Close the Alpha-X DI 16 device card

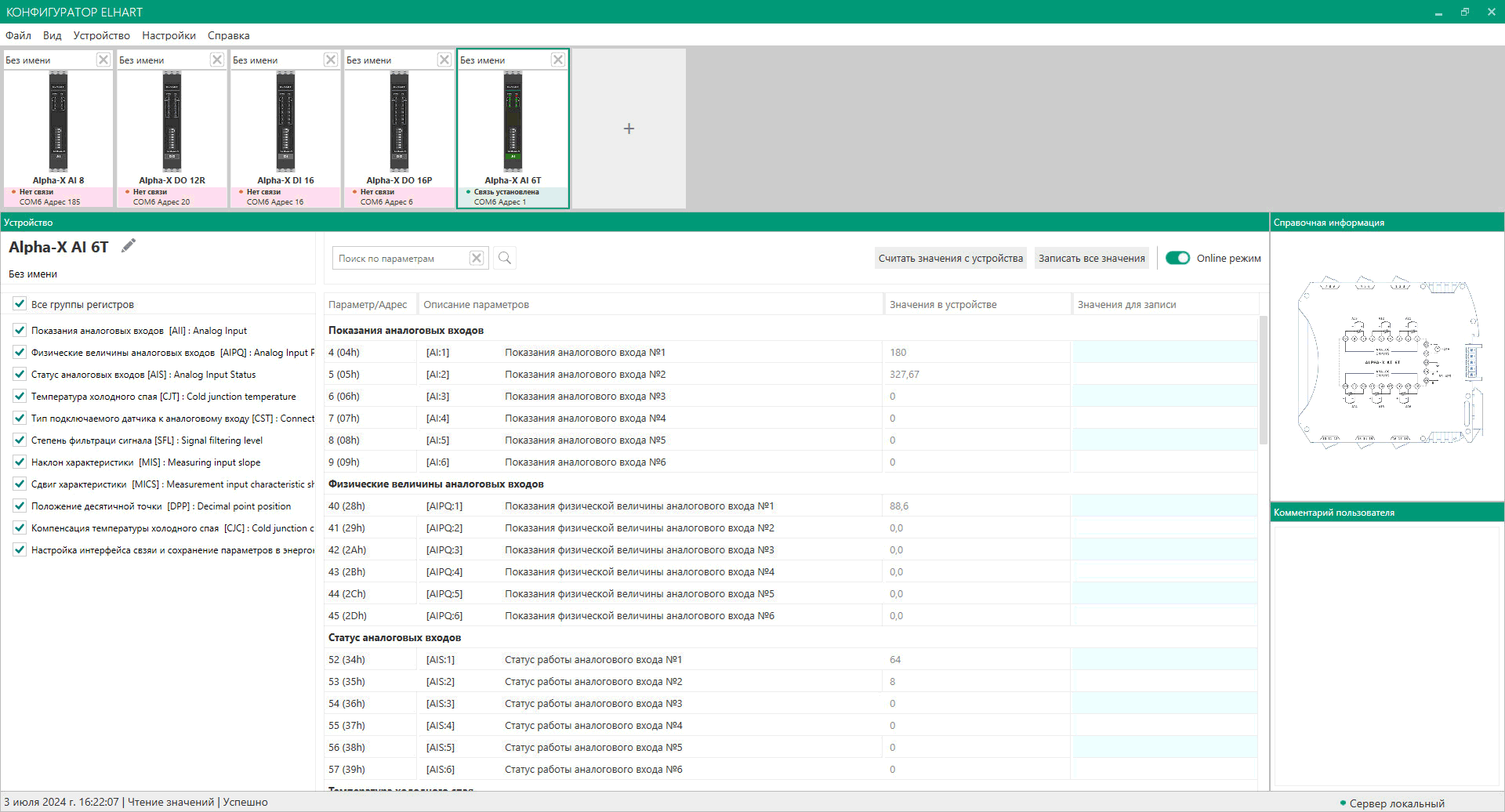coord(331,60)
